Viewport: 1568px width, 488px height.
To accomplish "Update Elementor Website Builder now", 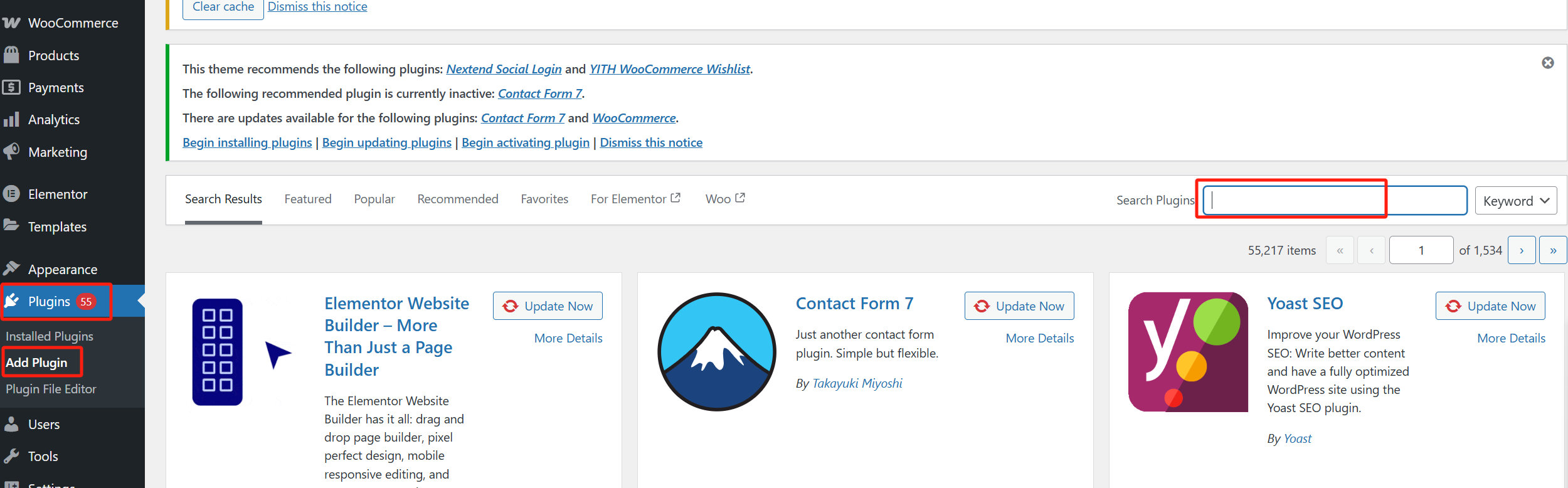I will [548, 306].
